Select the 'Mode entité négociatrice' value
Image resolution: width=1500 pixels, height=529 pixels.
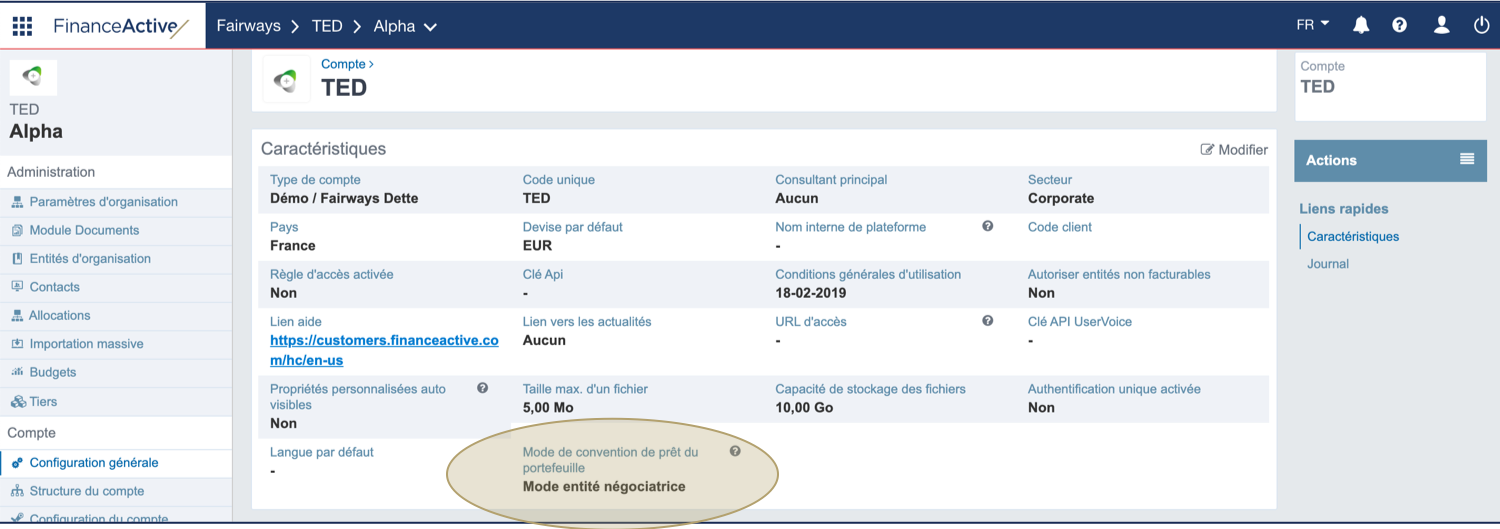point(604,487)
